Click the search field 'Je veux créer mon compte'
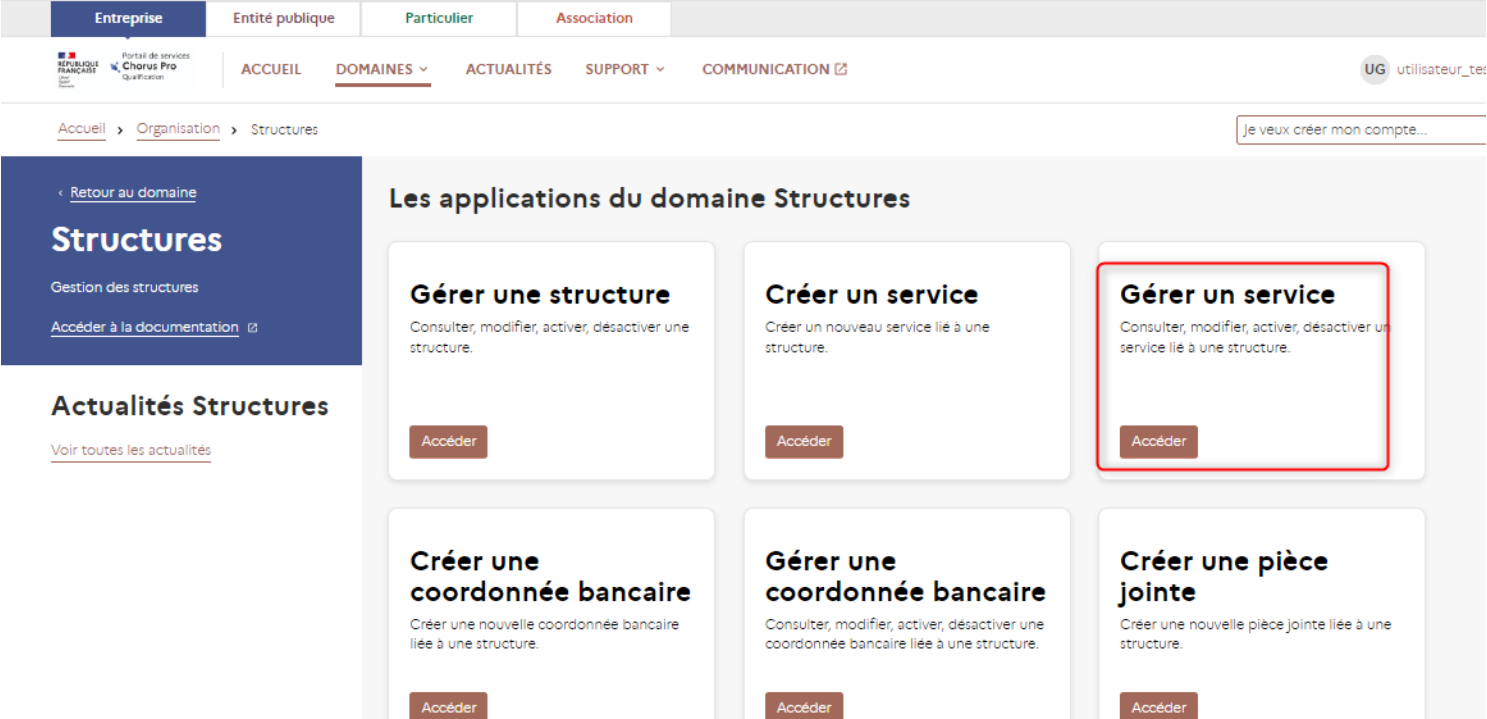 coord(1360,130)
